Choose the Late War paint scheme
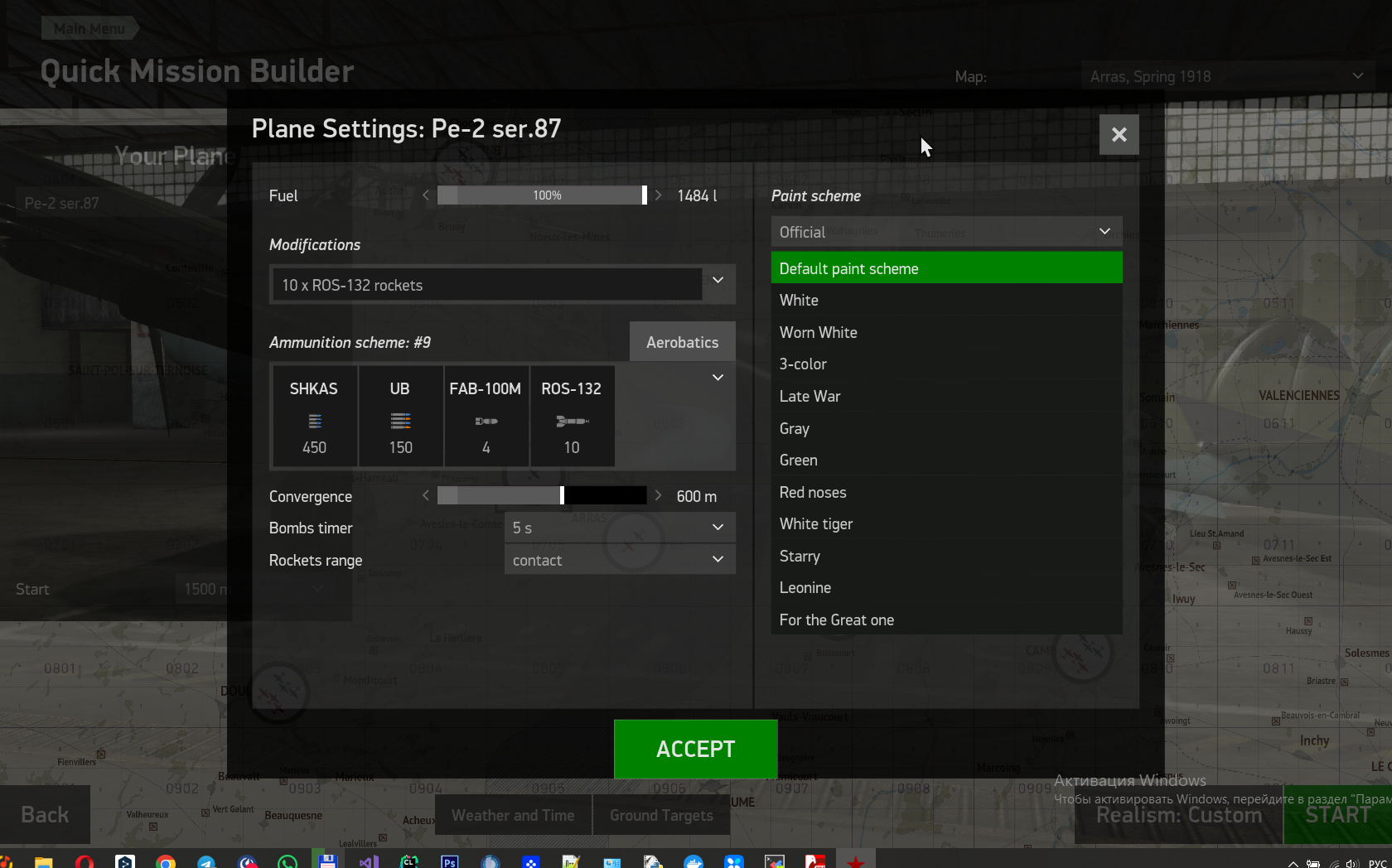The width and height of the screenshot is (1392, 868). coord(946,397)
